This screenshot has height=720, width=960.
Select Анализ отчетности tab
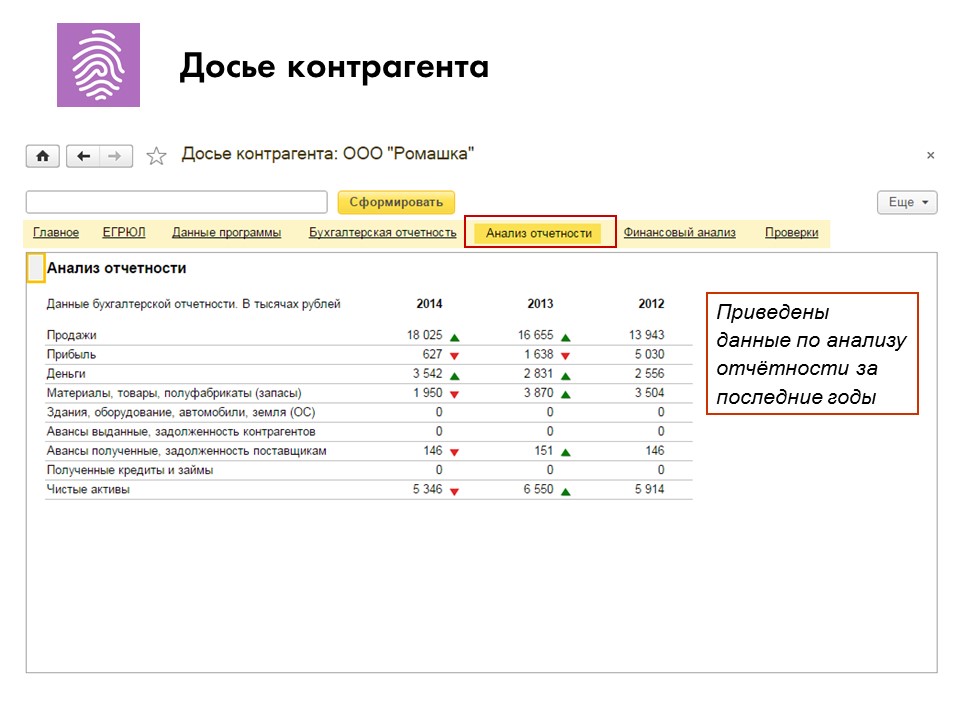point(539,233)
